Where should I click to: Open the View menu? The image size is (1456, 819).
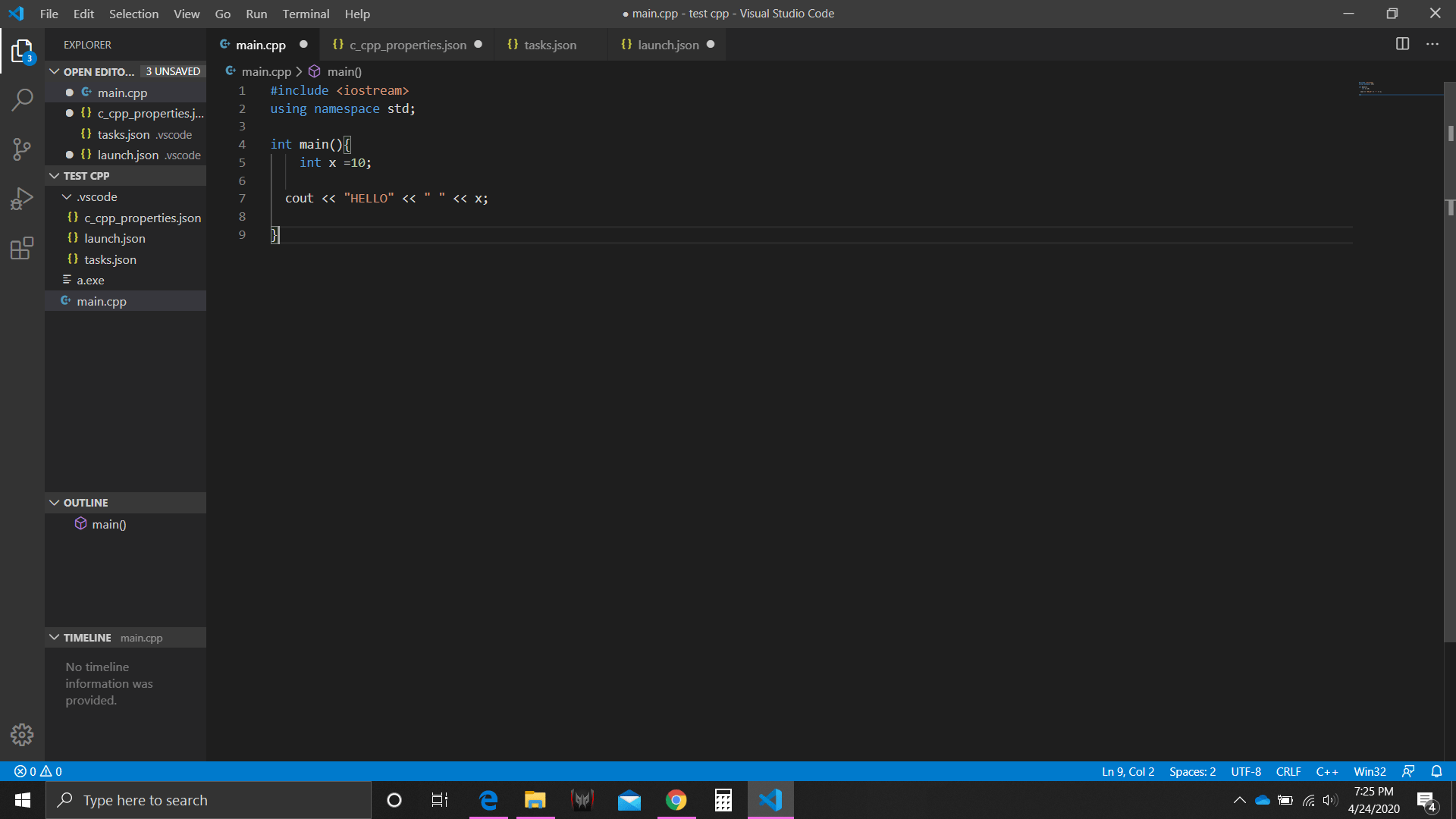[187, 14]
